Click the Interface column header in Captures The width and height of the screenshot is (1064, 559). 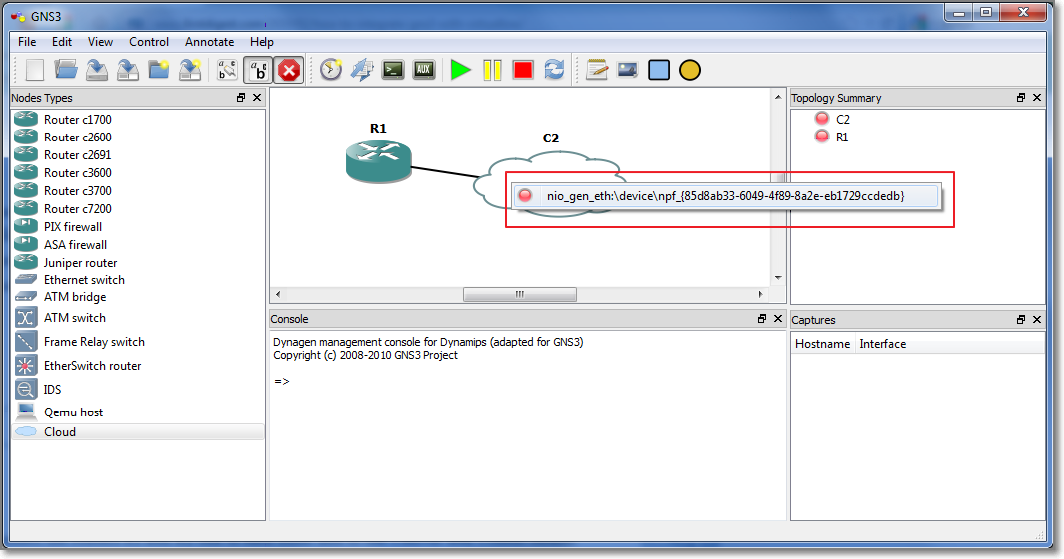click(x=950, y=344)
